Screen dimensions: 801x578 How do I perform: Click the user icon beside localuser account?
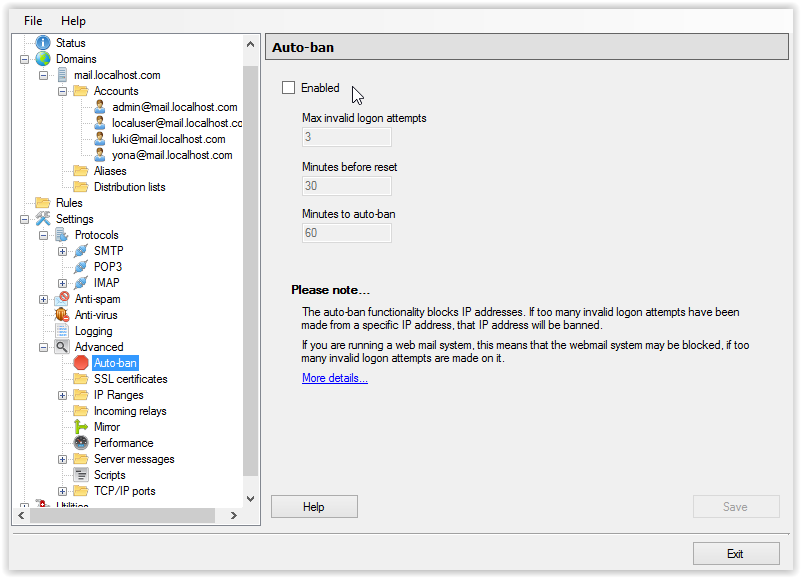100,123
